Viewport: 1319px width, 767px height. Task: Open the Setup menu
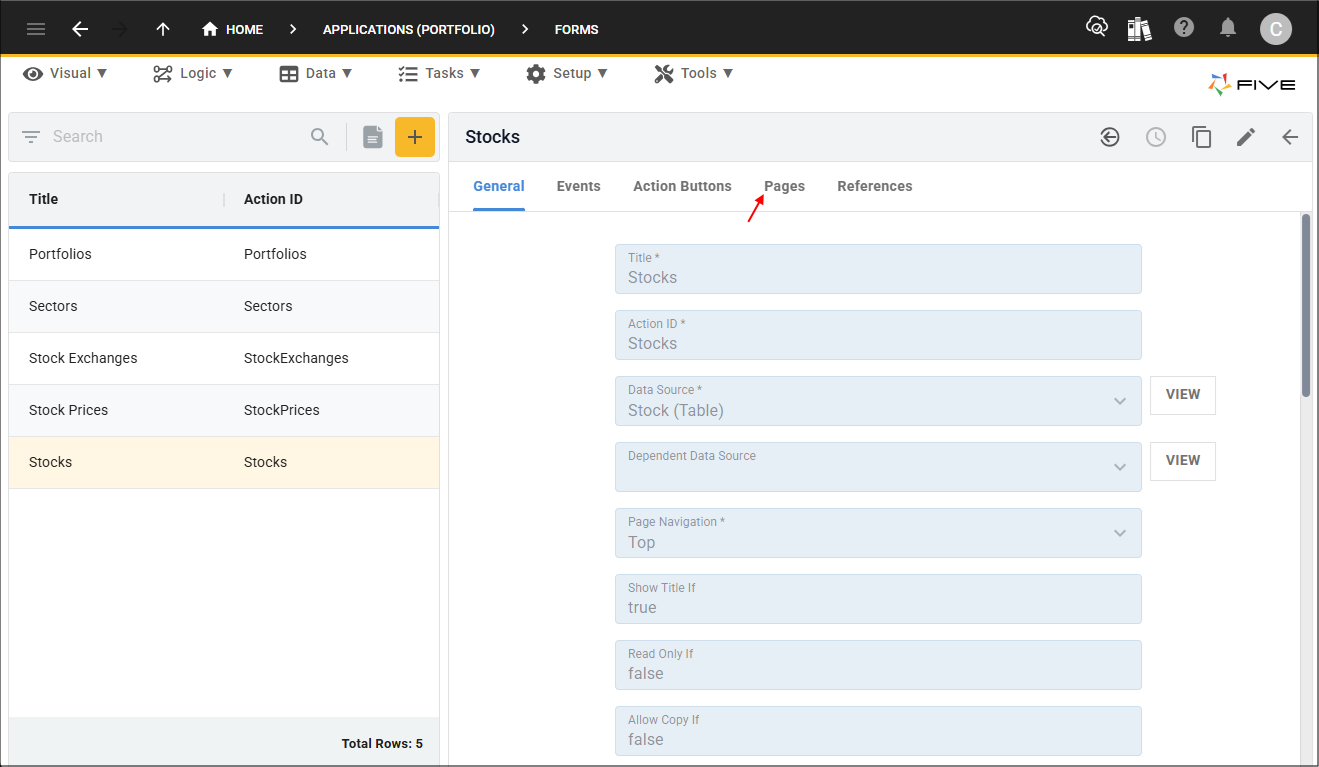pyautogui.click(x=567, y=73)
